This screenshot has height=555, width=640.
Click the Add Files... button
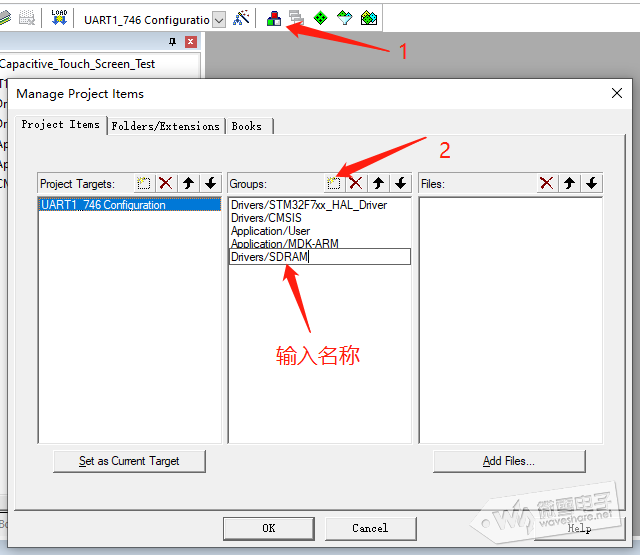coord(509,461)
